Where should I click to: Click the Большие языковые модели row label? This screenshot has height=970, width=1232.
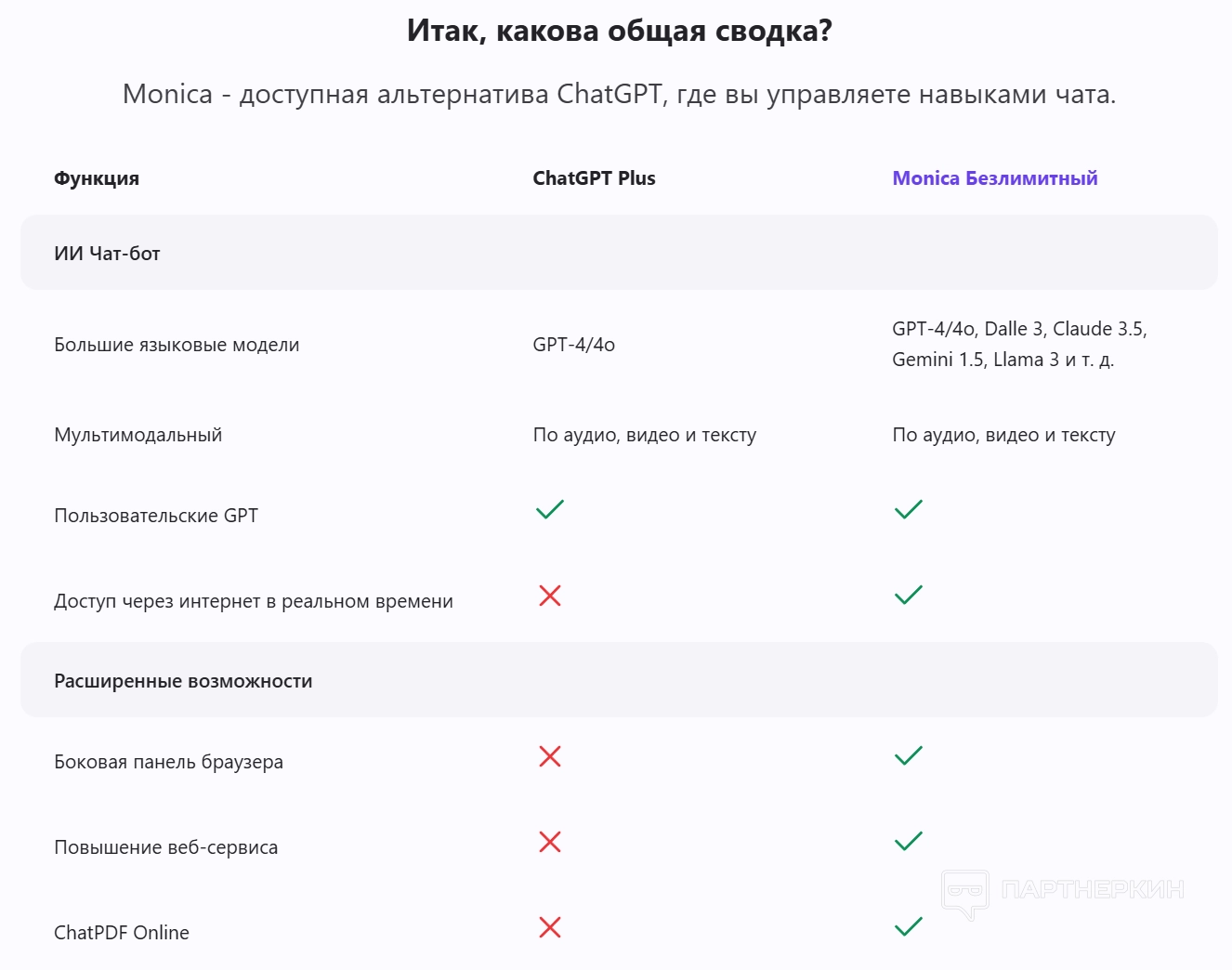pyautogui.click(x=177, y=345)
